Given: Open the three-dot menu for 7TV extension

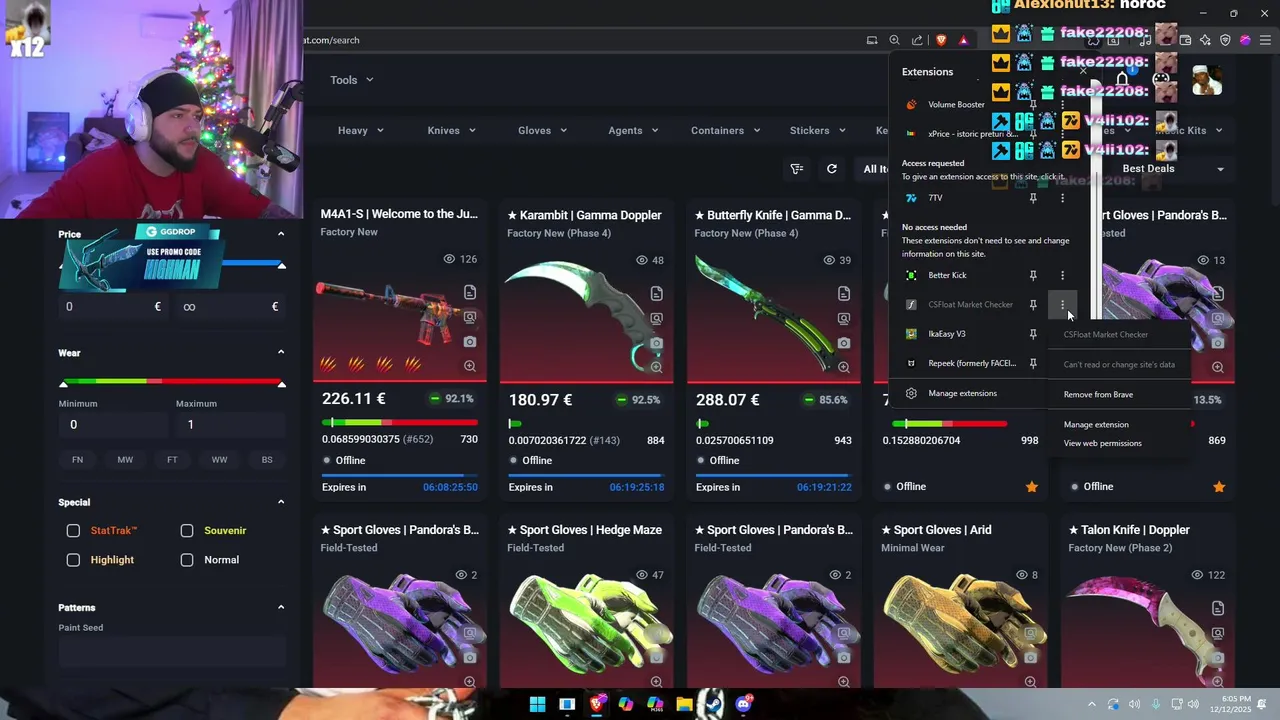Looking at the screenshot, I should (1062, 198).
